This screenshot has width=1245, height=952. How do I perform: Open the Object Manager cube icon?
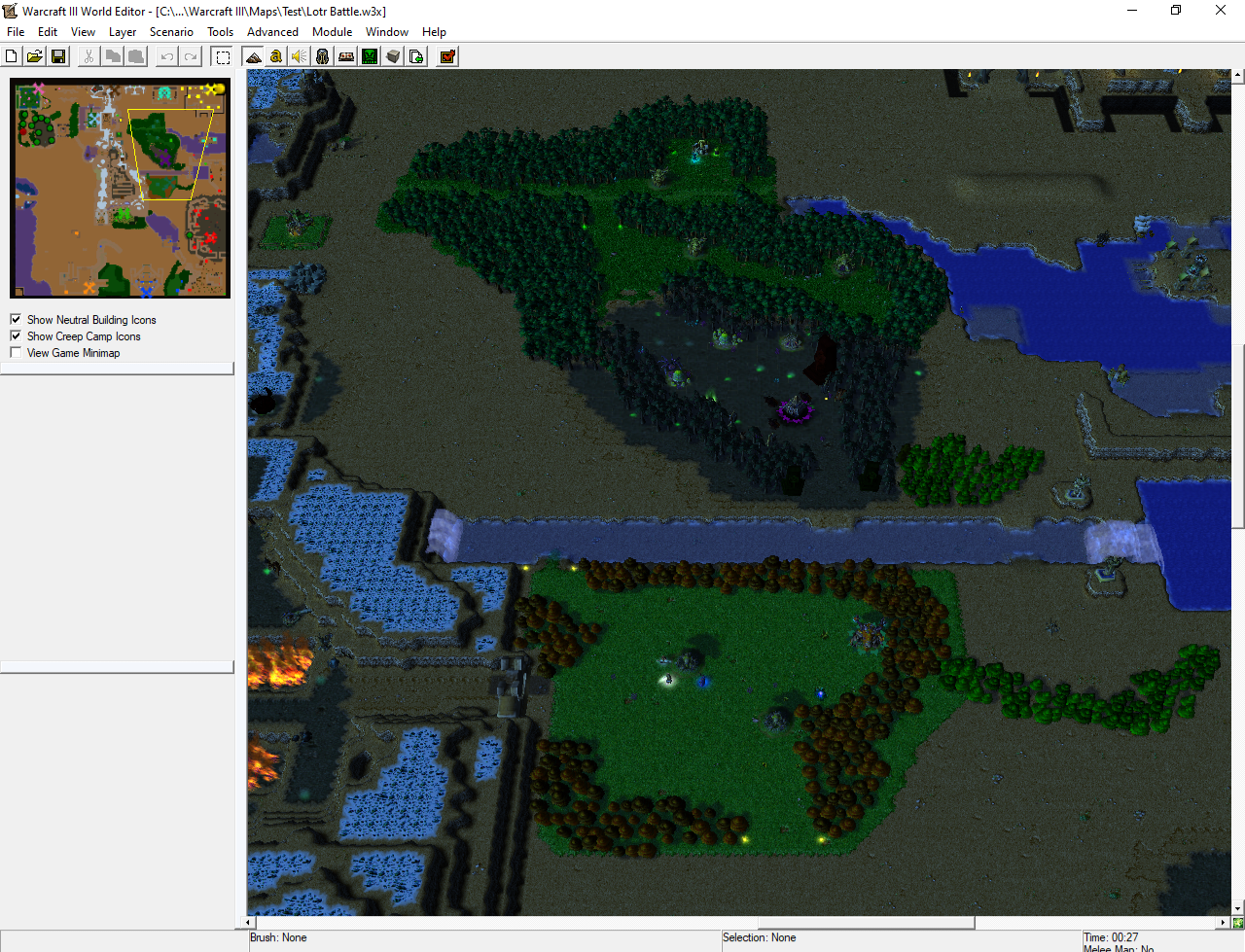coord(393,56)
